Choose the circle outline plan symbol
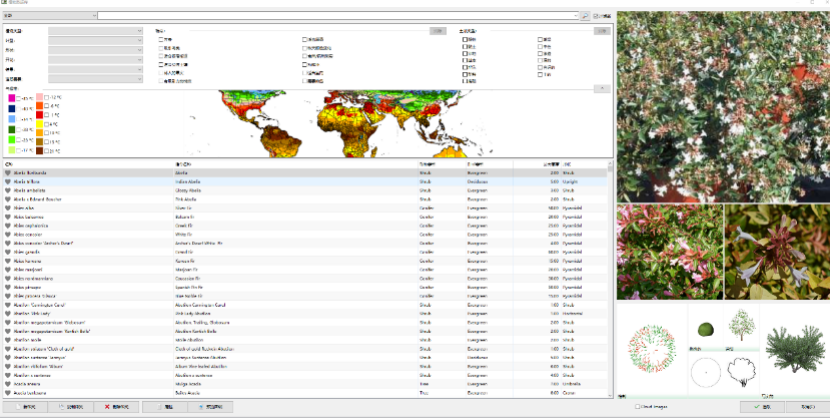Viewport: 830px width, 418px height. point(705,371)
